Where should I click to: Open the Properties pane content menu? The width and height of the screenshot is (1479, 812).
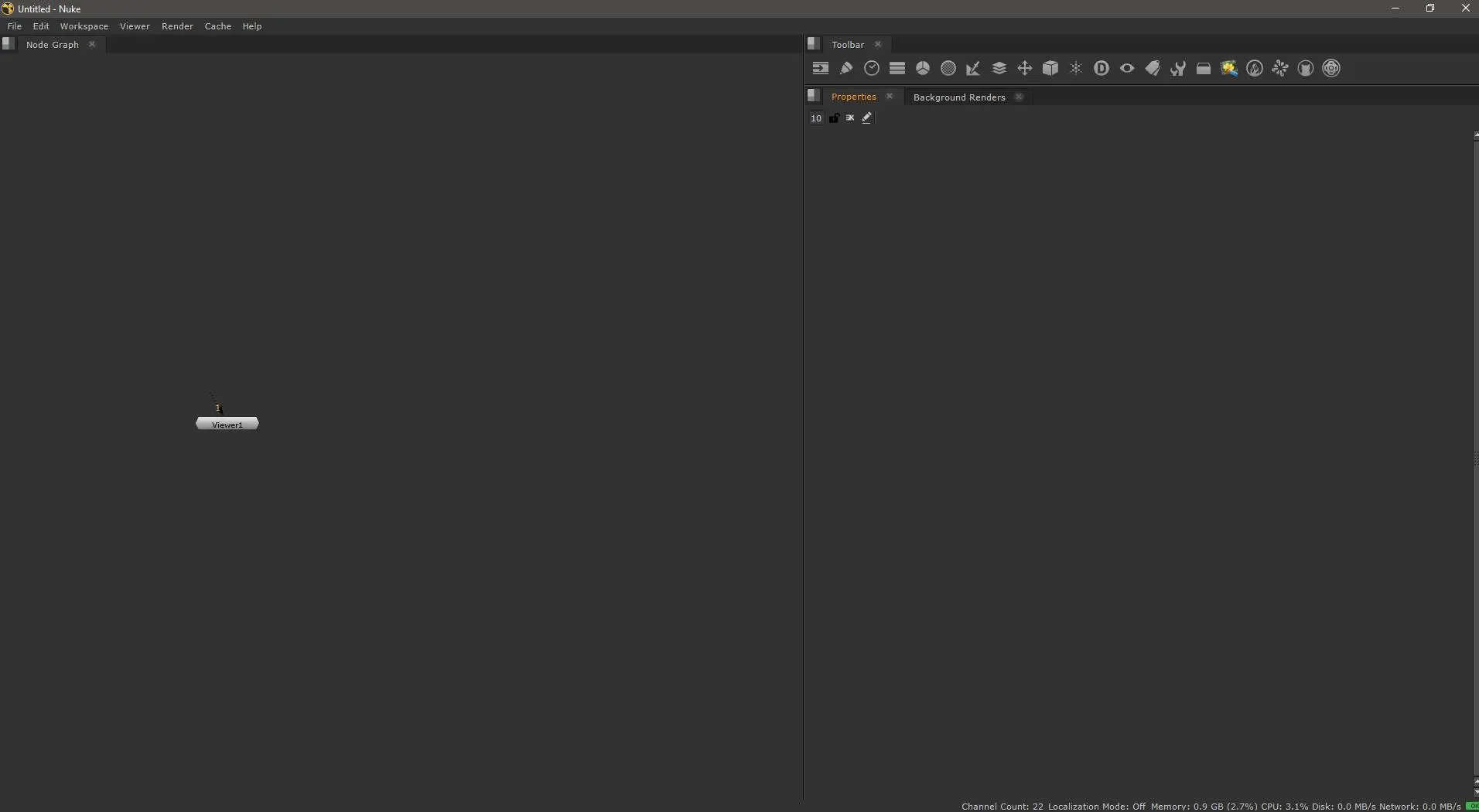click(814, 96)
